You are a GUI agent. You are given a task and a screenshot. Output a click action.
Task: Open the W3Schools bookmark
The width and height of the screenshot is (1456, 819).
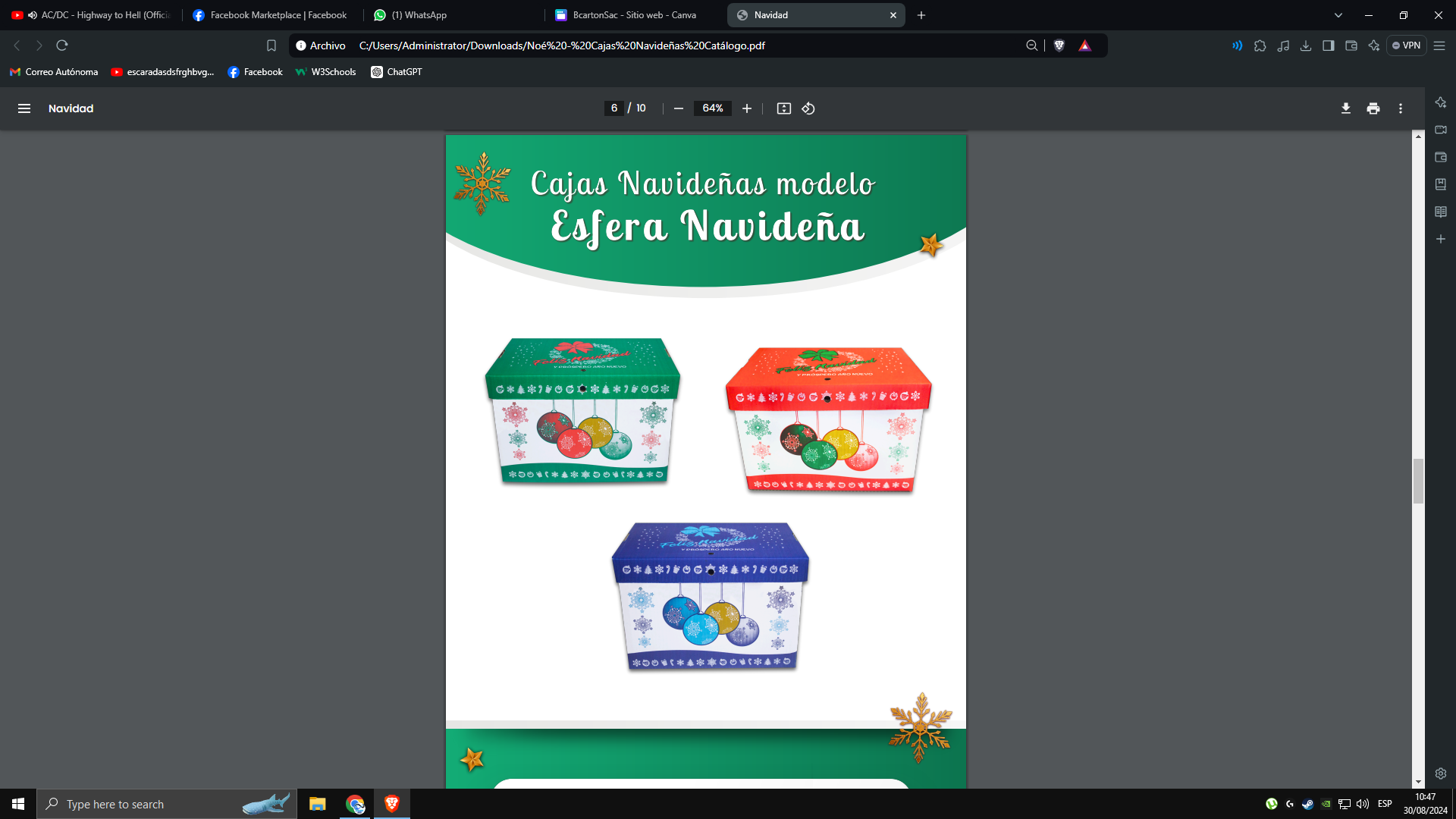pos(325,72)
